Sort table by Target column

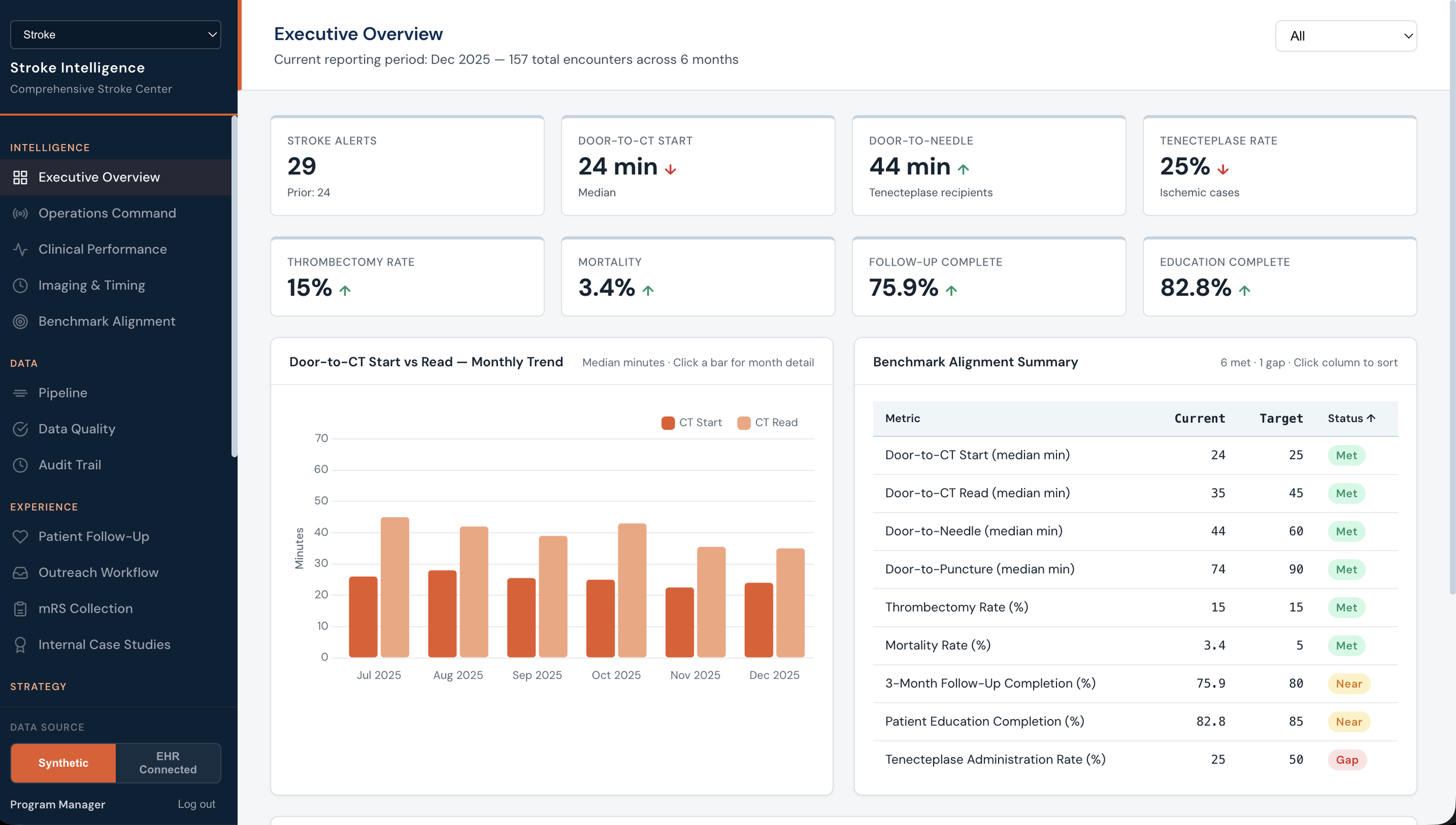[1281, 419]
